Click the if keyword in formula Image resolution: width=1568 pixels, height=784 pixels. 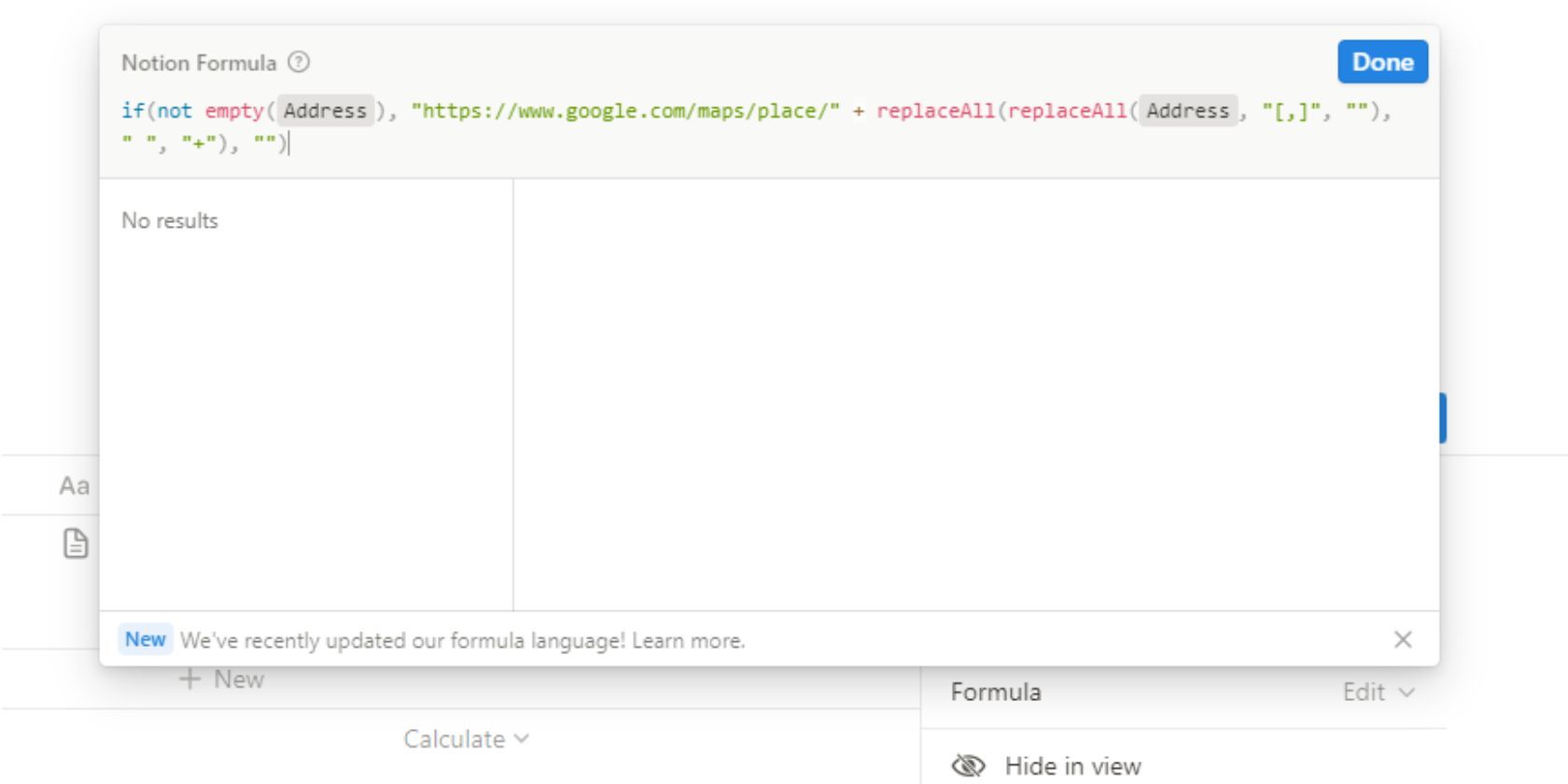133,111
